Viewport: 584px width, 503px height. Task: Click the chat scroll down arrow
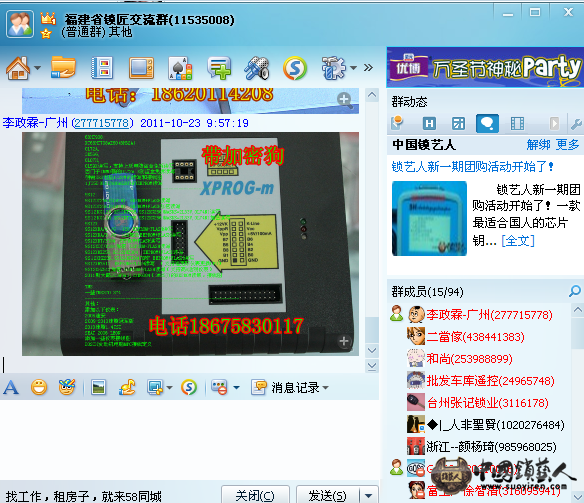(372, 350)
